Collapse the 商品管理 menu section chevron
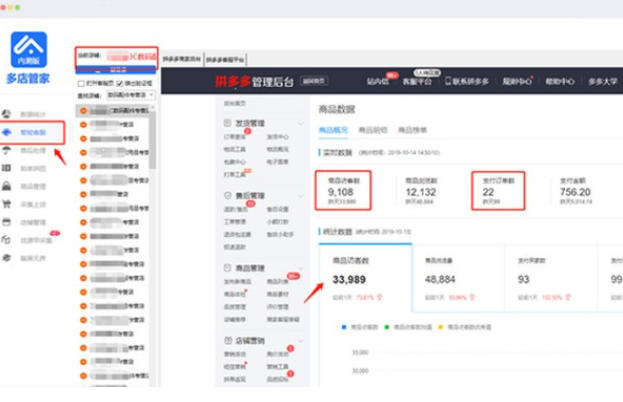623x402 pixels. pos(300,268)
